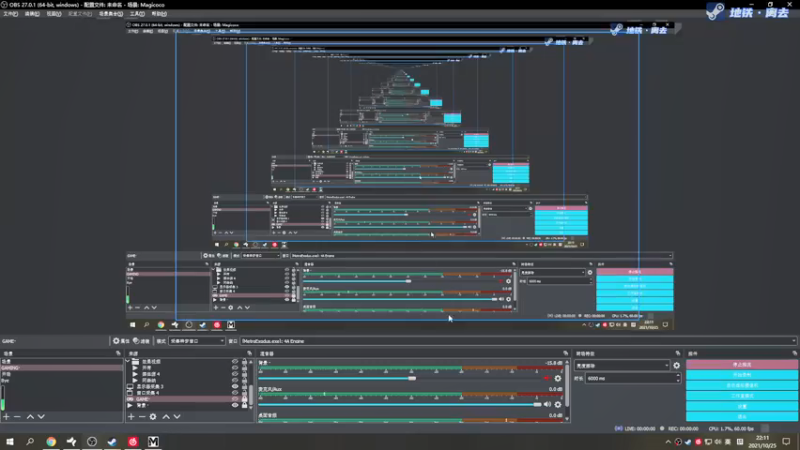Move selected source up in sources panel
The height and width of the screenshot is (450, 800).
pos(166,417)
